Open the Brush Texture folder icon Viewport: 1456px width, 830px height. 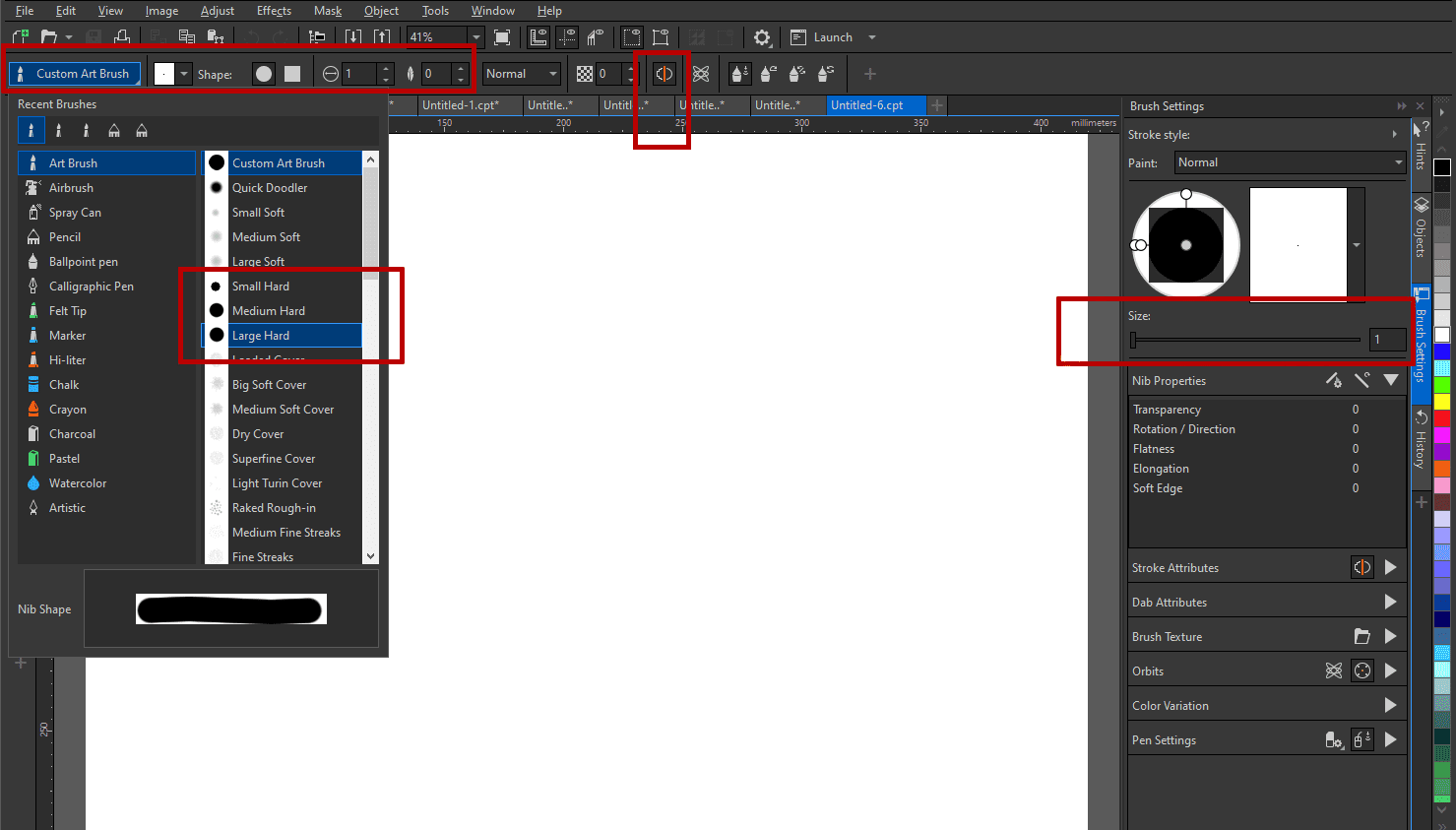click(1361, 636)
